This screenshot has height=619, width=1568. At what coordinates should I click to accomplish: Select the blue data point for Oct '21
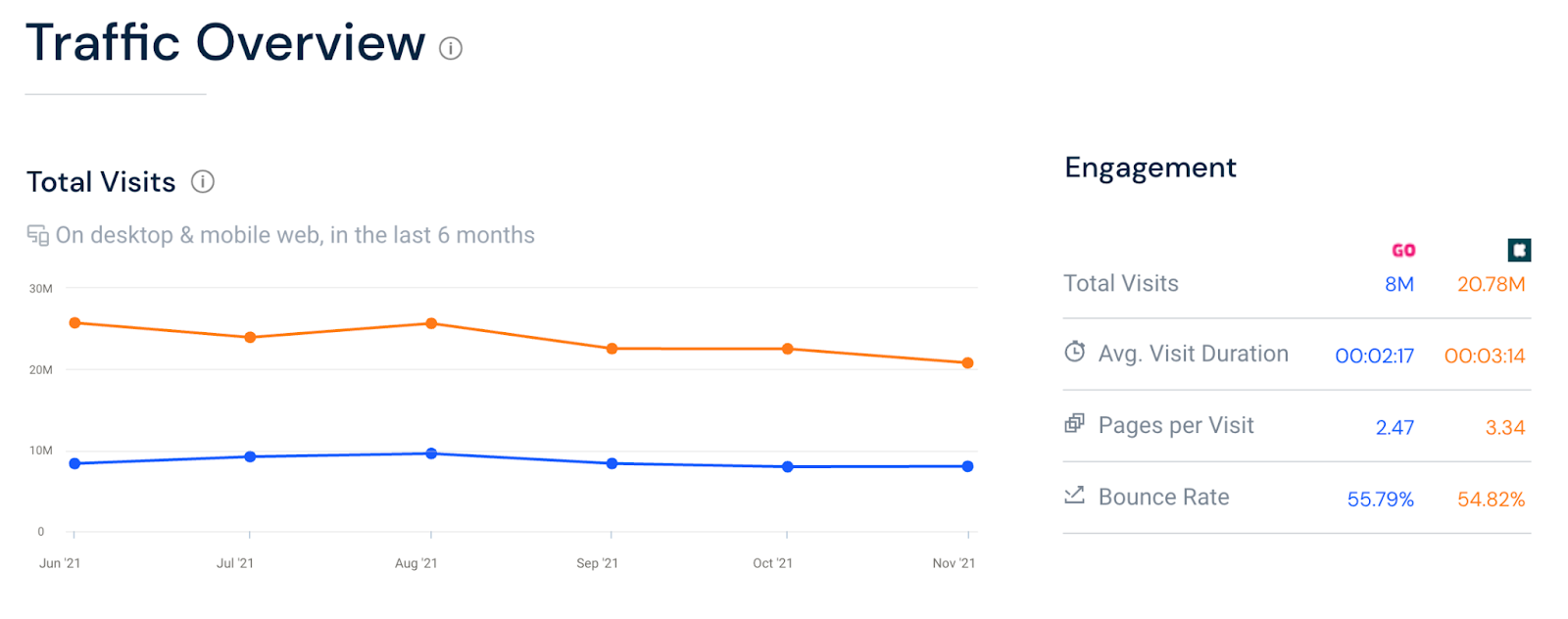click(x=787, y=467)
